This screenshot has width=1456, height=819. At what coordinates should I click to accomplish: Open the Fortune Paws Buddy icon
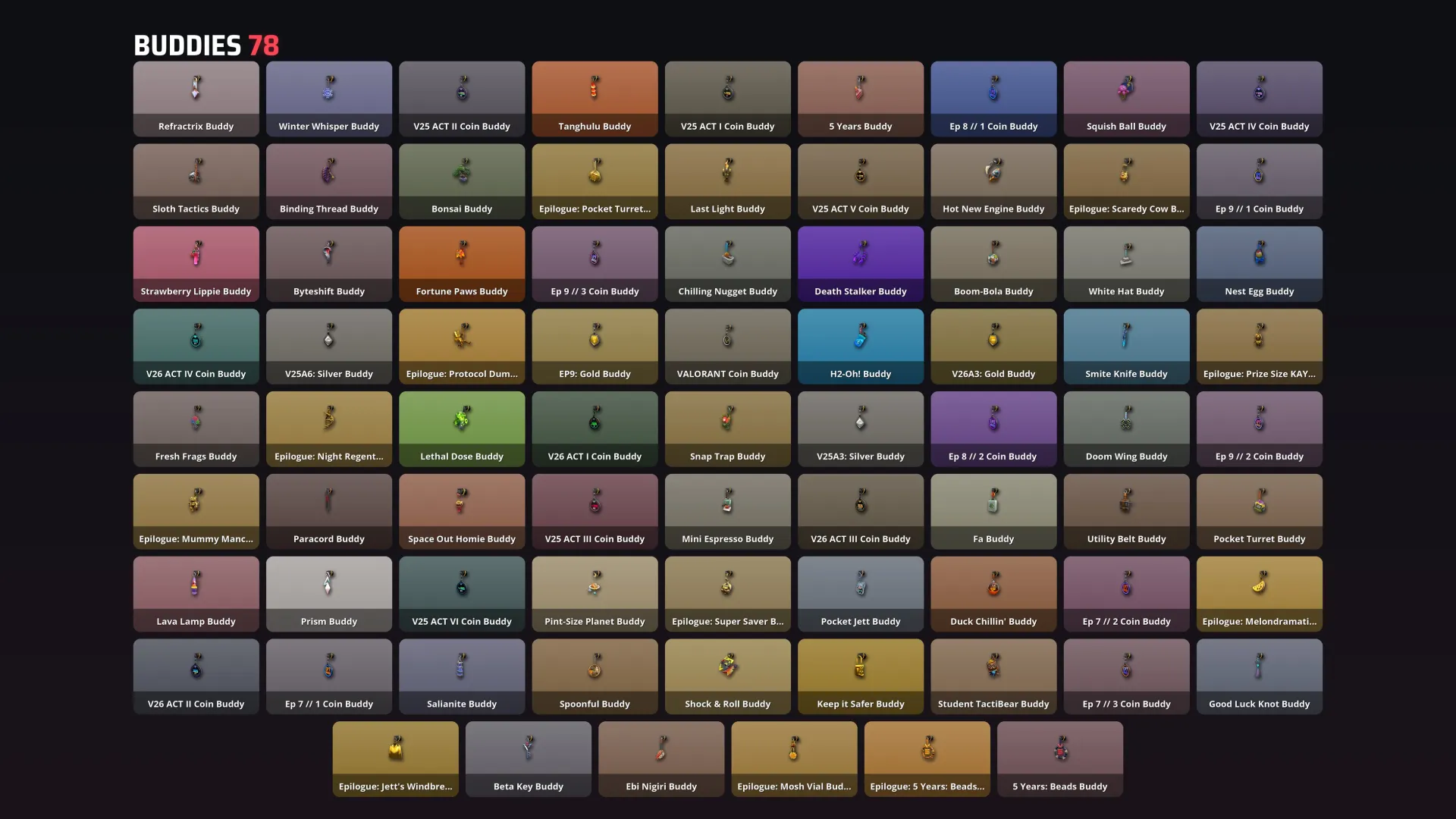[462, 253]
